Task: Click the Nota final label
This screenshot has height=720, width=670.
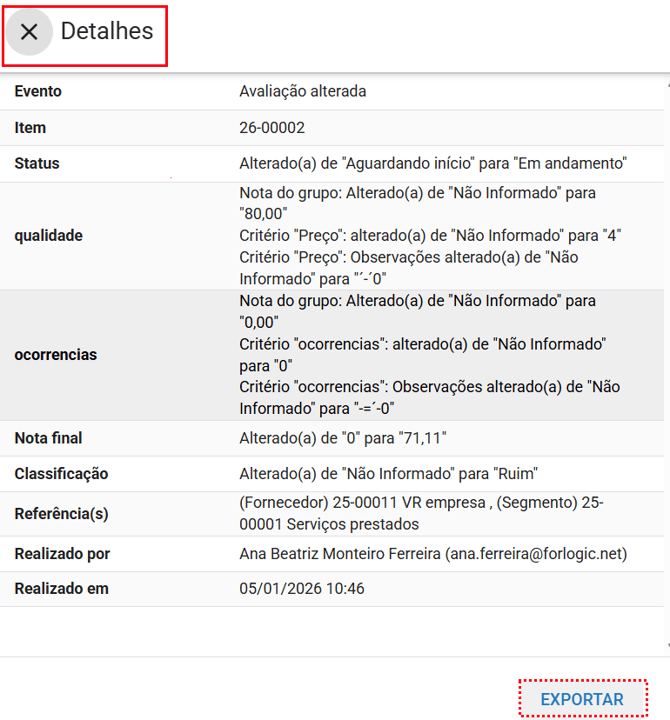Action: tap(48, 438)
